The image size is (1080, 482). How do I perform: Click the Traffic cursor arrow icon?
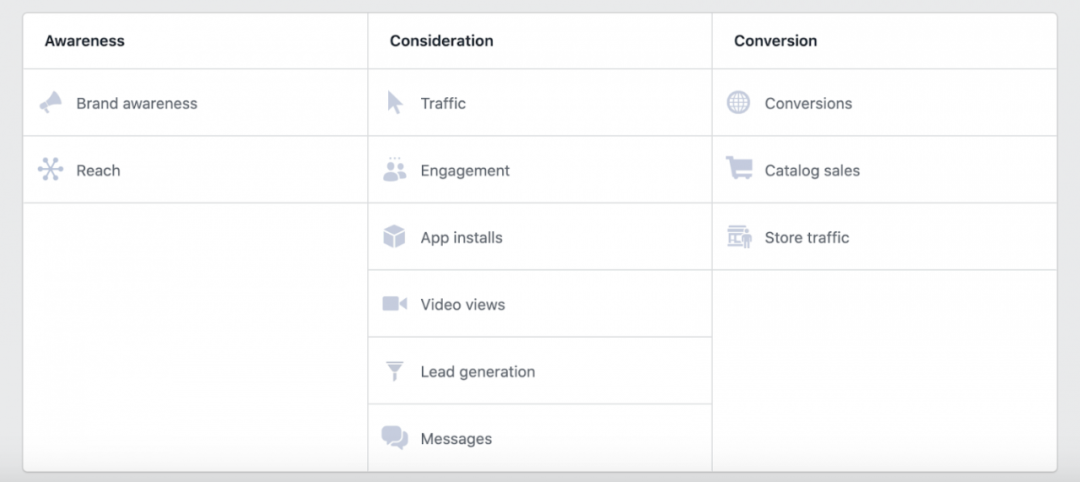(395, 103)
